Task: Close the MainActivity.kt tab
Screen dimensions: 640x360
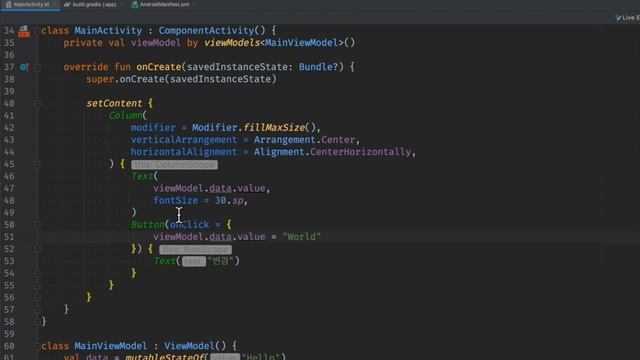Action: (55, 4)
